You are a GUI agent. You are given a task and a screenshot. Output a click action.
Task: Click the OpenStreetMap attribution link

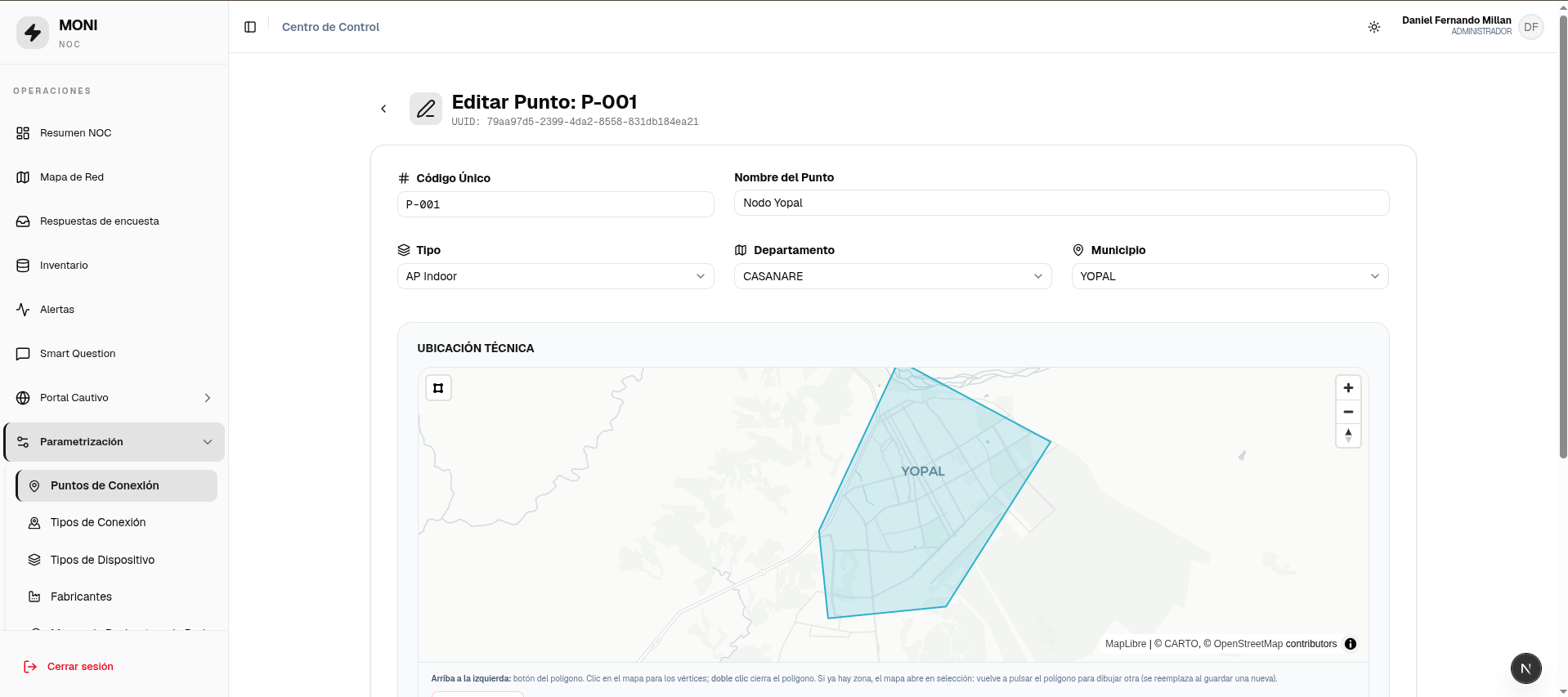pyautogui.click(x=1248, y=644)
